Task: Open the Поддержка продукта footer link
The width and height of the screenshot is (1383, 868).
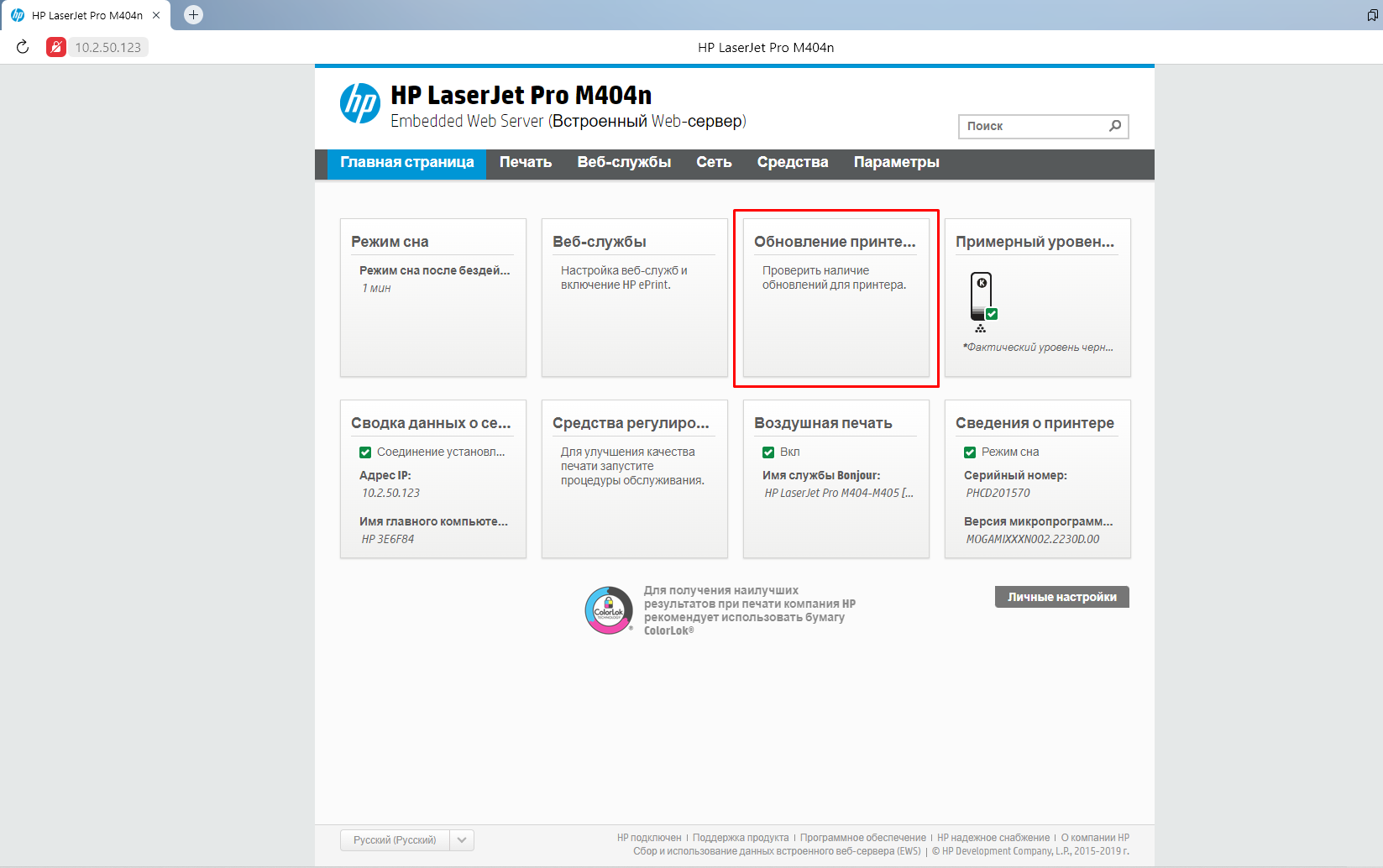Action: click(741, 838)
